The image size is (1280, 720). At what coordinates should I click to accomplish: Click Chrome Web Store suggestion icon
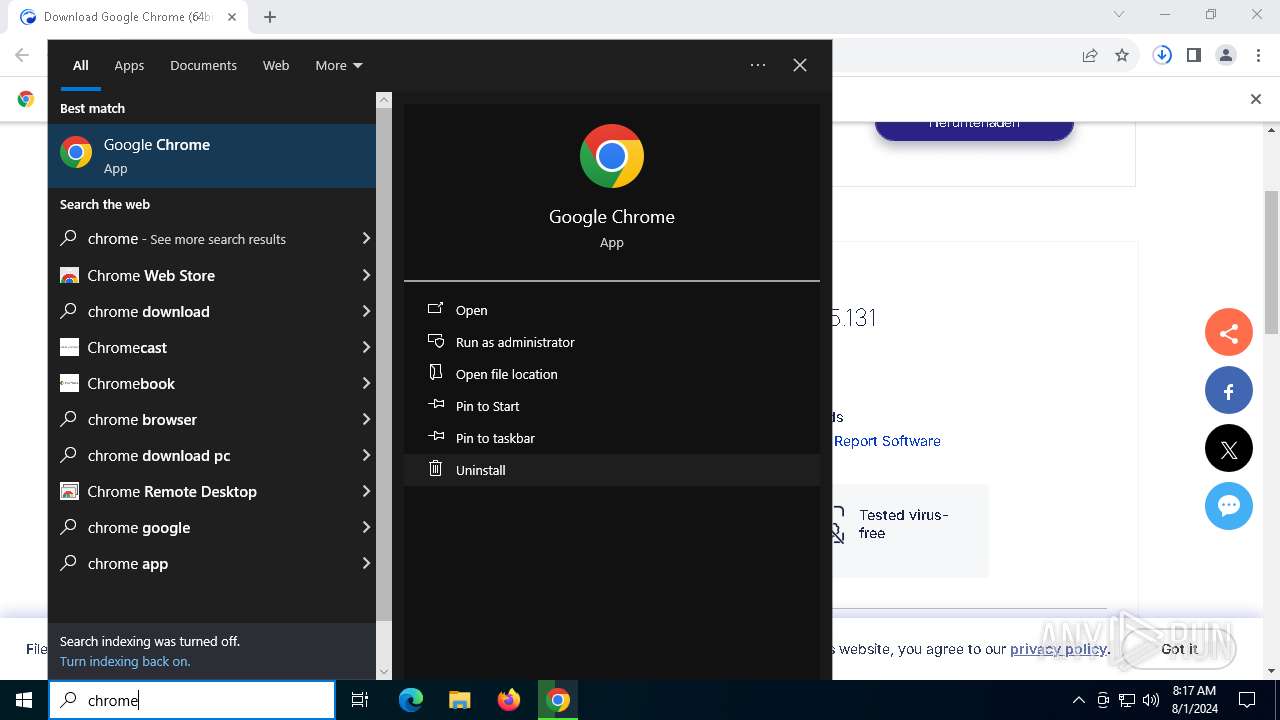[x=69, y=275]
